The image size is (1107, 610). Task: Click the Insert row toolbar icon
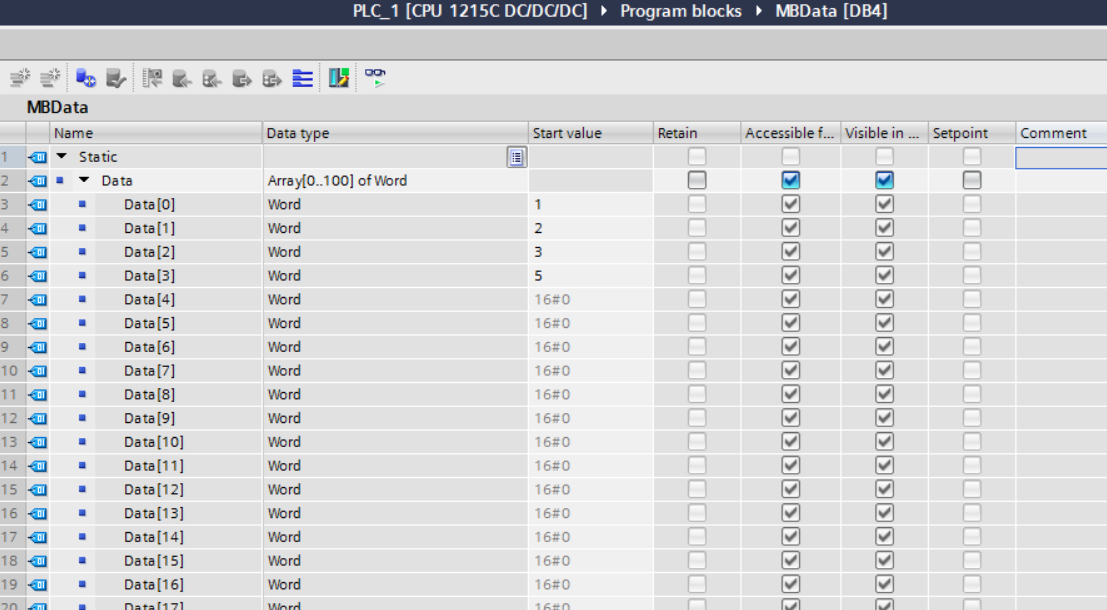[x=20, y=78]
